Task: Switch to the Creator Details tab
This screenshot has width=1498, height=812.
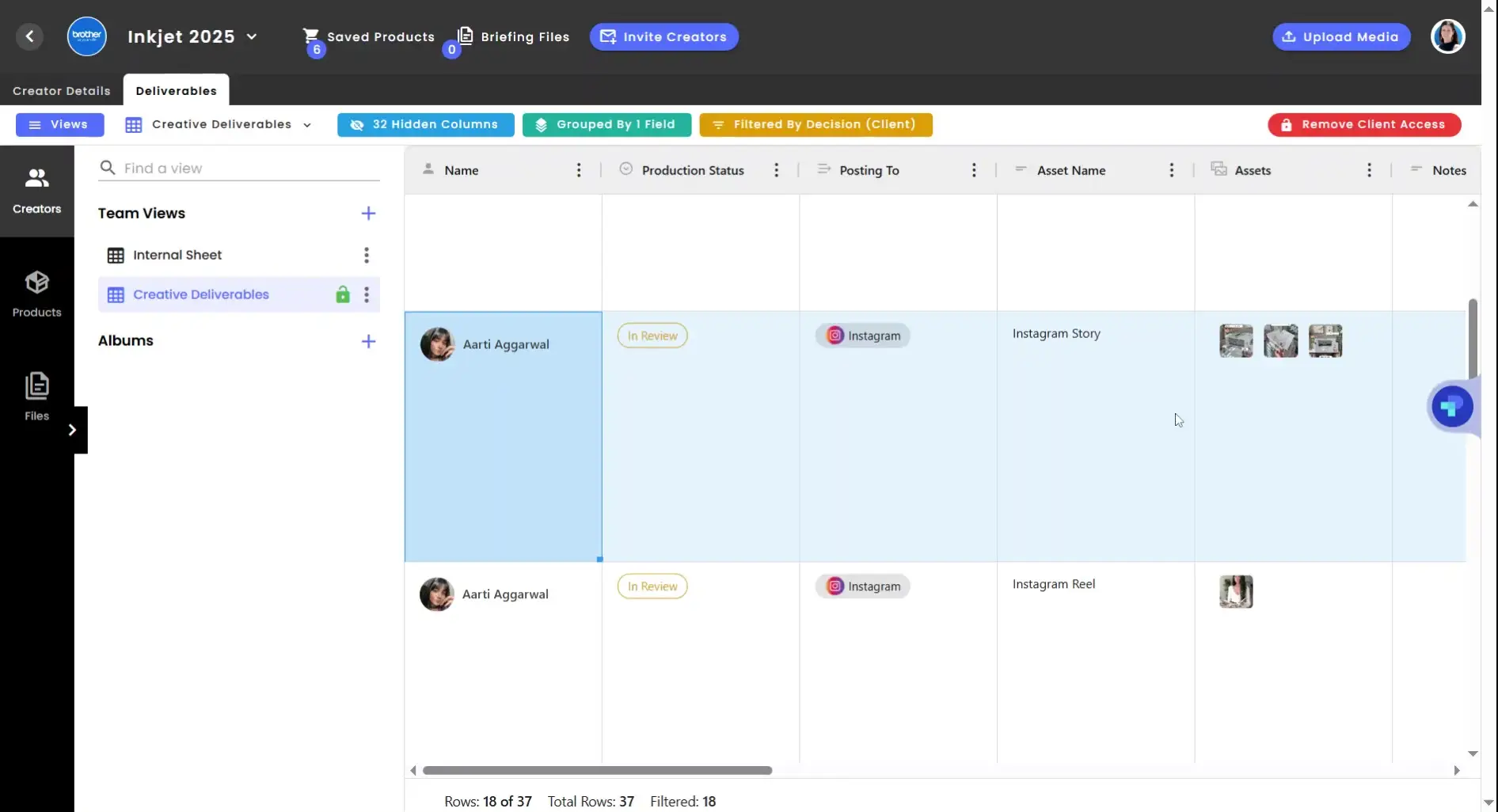Action: pos(61,90)
